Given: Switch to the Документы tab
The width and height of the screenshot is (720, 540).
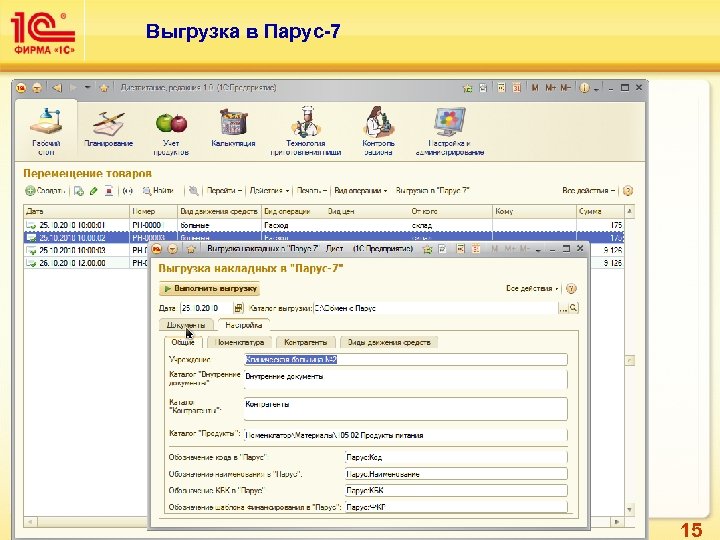Looking at the screenshot, I should [186, 325].
